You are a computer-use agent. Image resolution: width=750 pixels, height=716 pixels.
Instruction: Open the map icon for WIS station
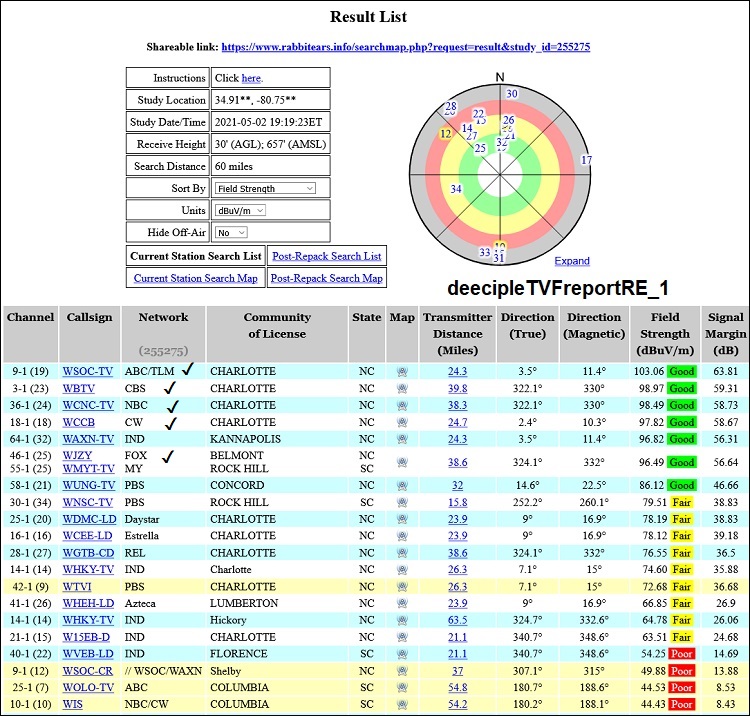pyautogui.click(x=401, y=705)
